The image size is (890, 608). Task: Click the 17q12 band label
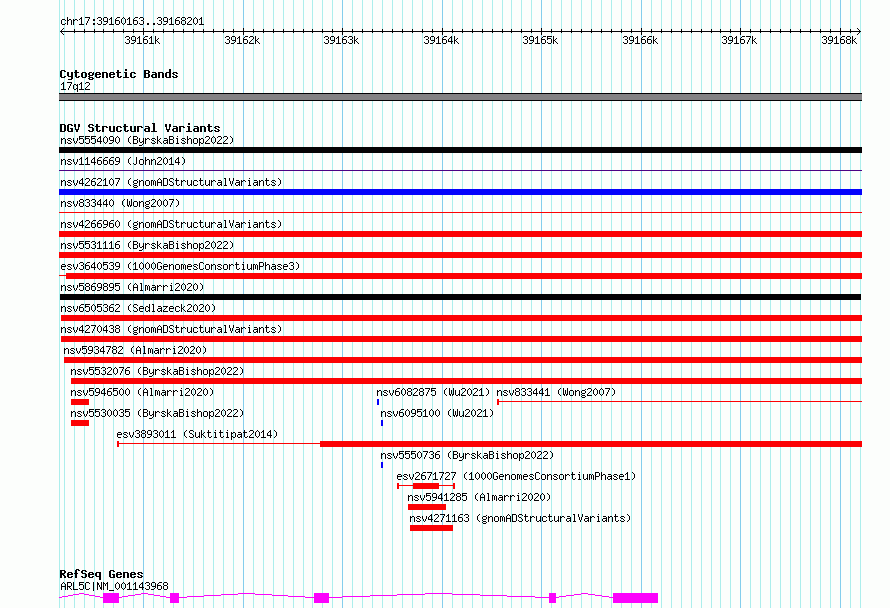75,86
